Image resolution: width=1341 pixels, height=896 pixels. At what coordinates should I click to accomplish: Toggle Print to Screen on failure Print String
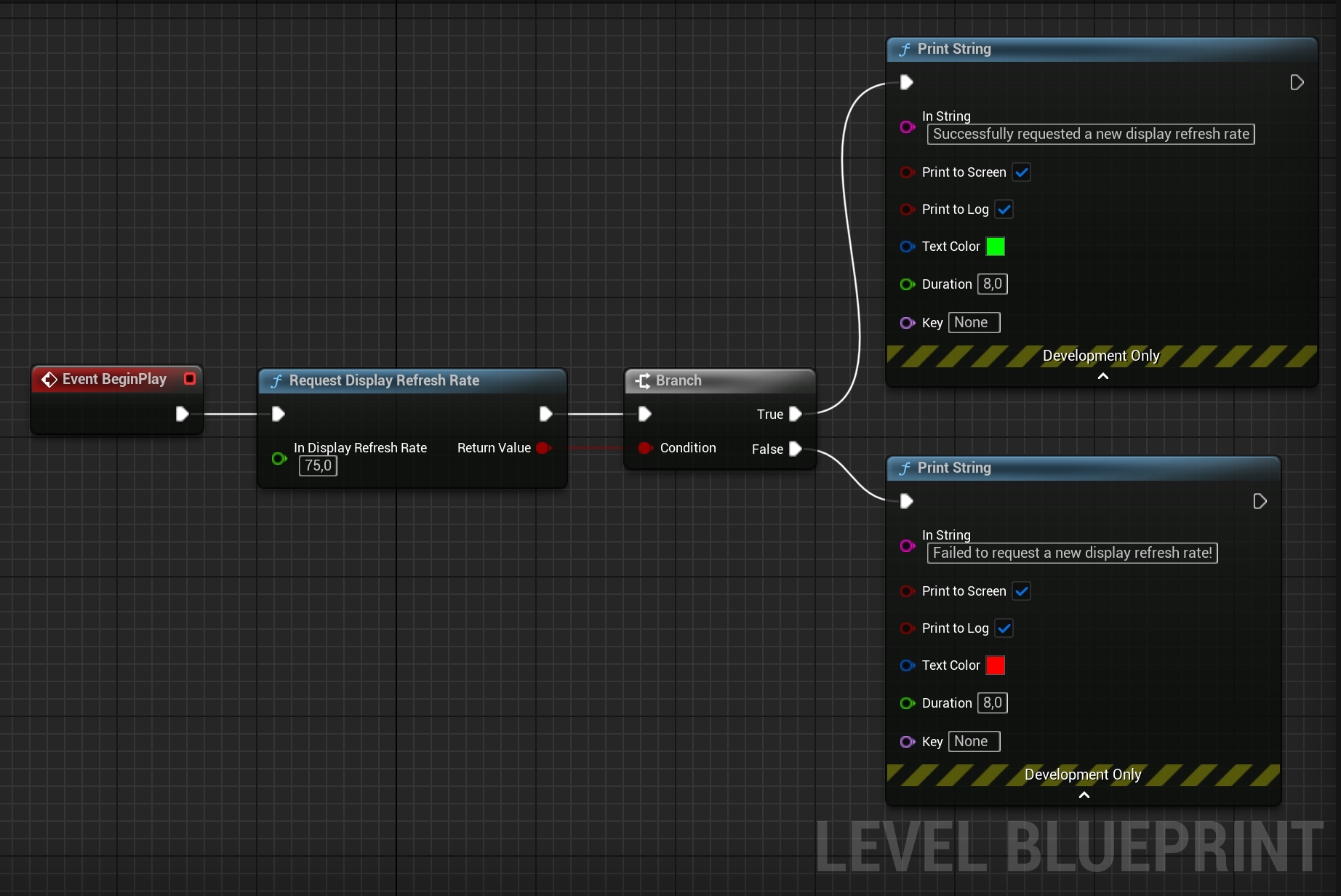click(x=1022, y=591)
